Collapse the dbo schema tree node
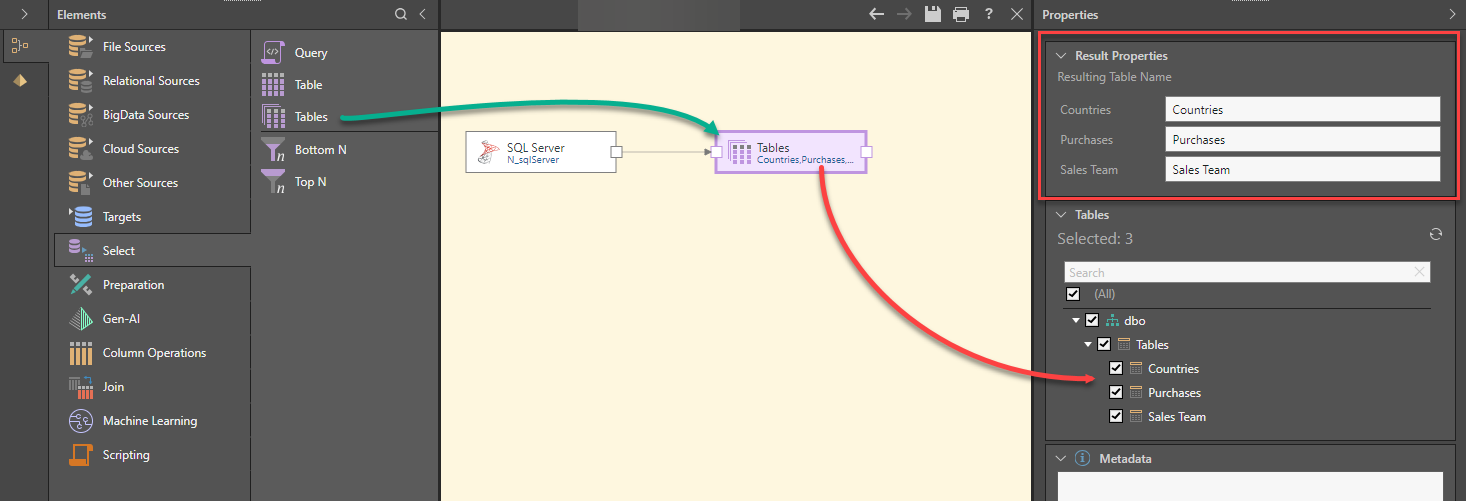The width and height of the screenshot is (1466, 501). click(1076, 321)
